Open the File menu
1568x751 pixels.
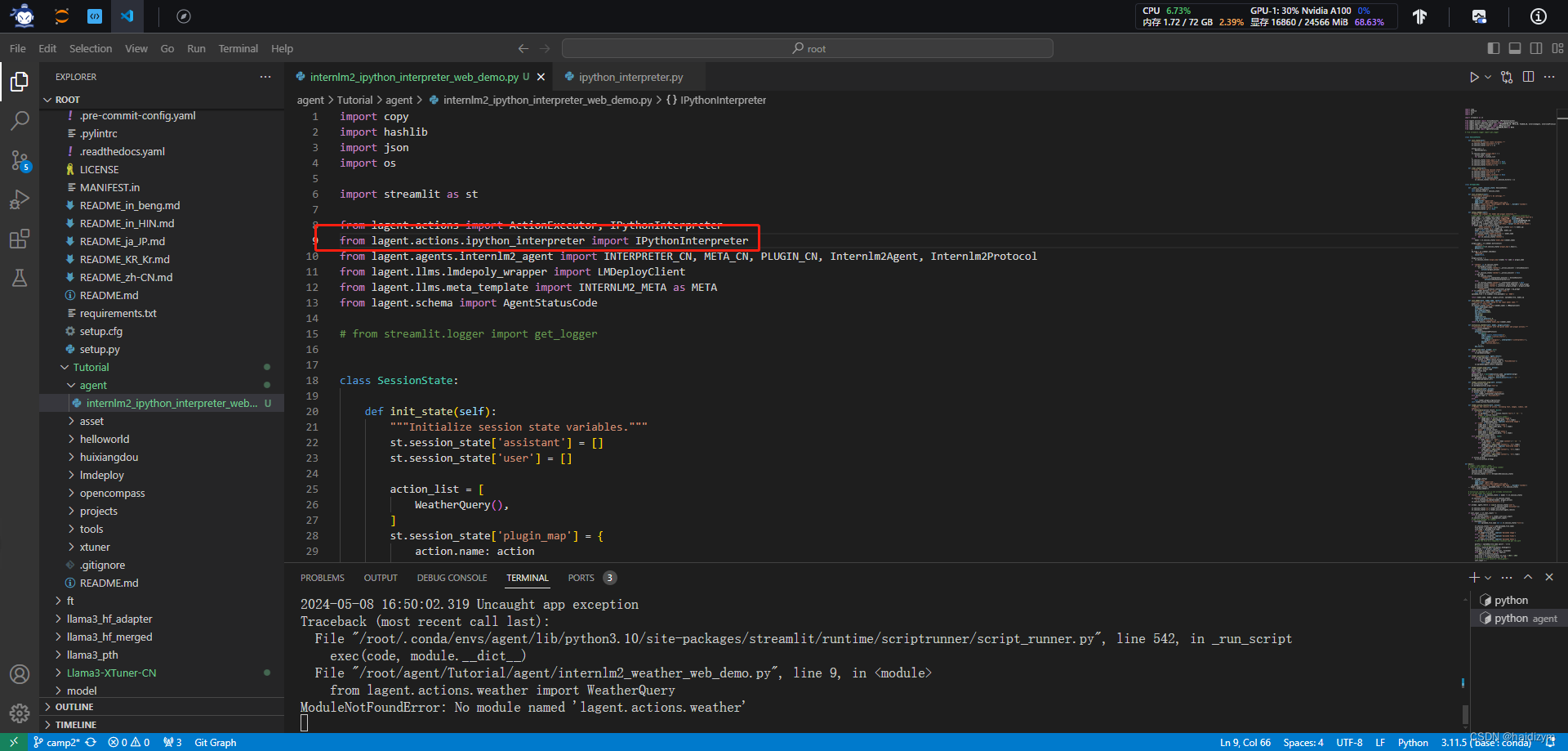[x=18, y=48]
